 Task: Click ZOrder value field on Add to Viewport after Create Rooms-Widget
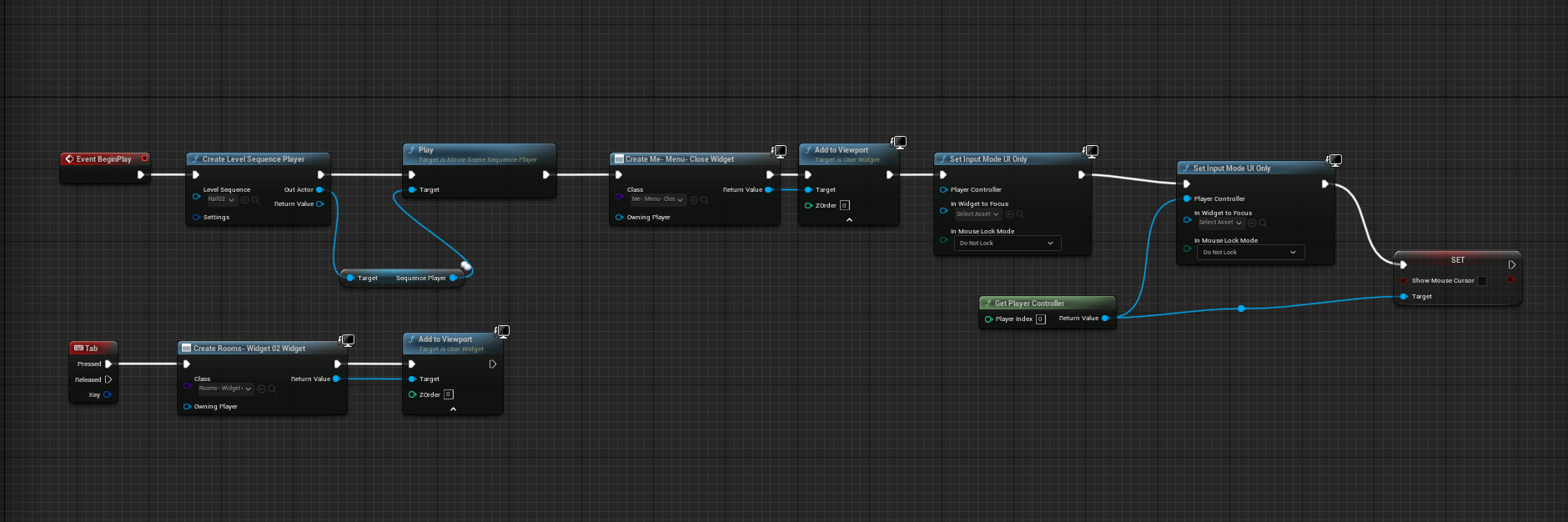[x=449, y=394]
